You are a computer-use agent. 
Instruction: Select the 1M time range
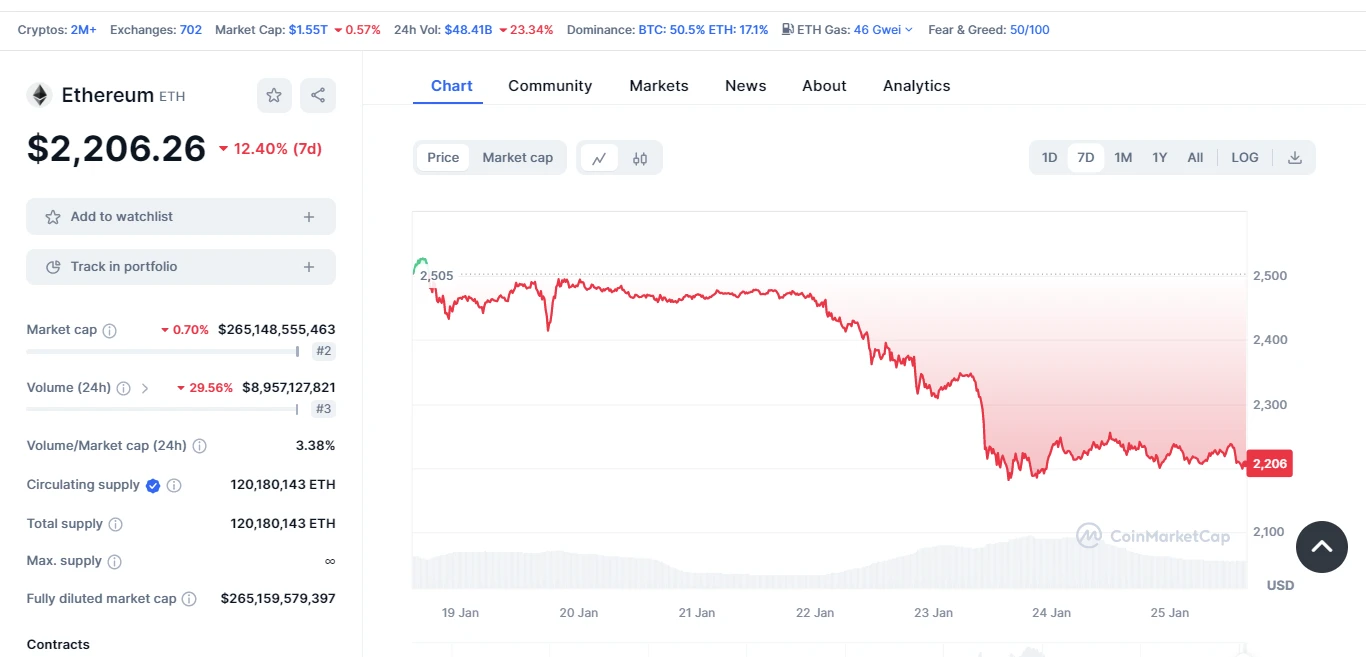pyautogui.click(x=1123, y=158)
